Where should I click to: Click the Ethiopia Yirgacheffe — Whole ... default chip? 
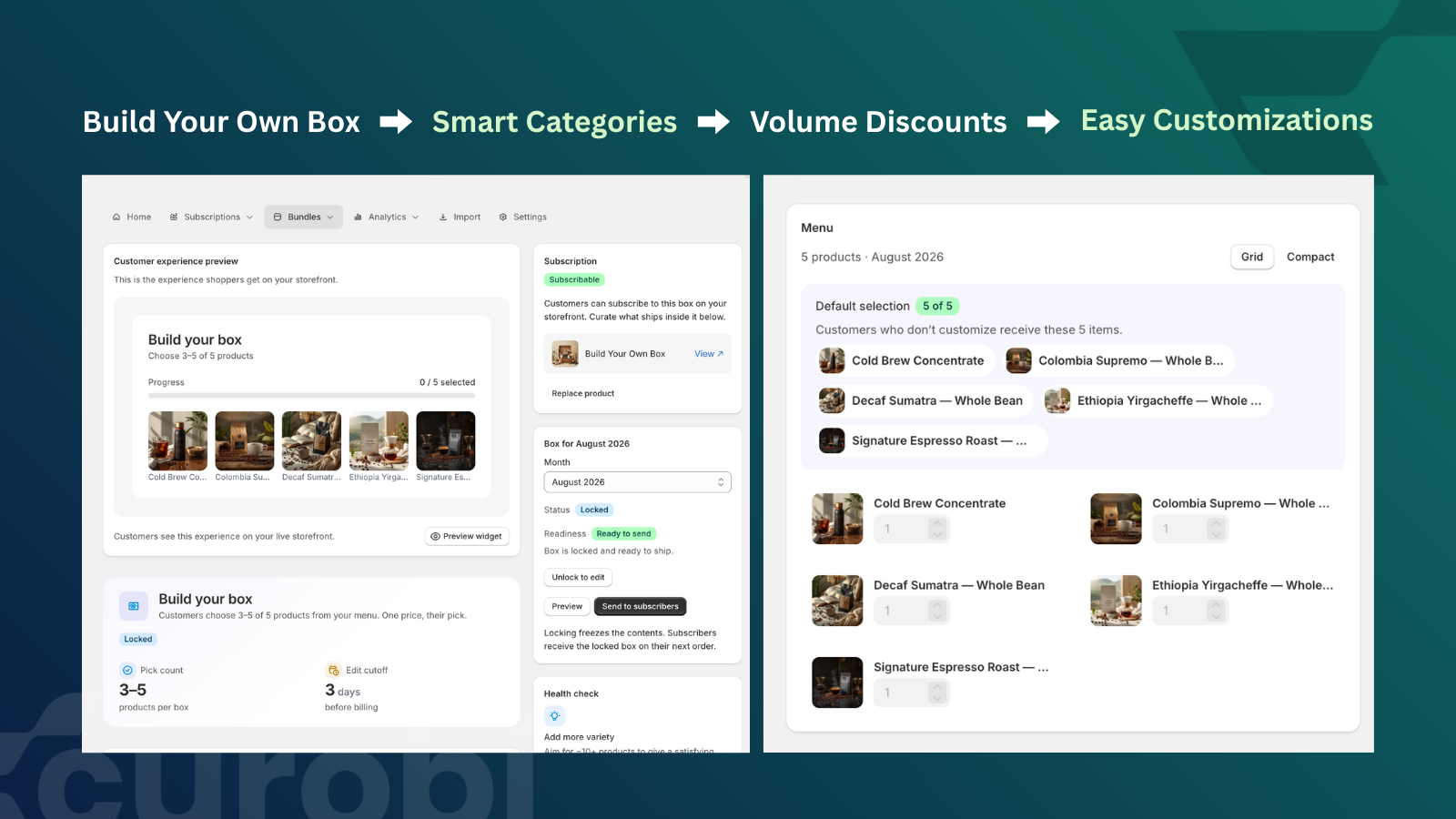[1157, 401]
